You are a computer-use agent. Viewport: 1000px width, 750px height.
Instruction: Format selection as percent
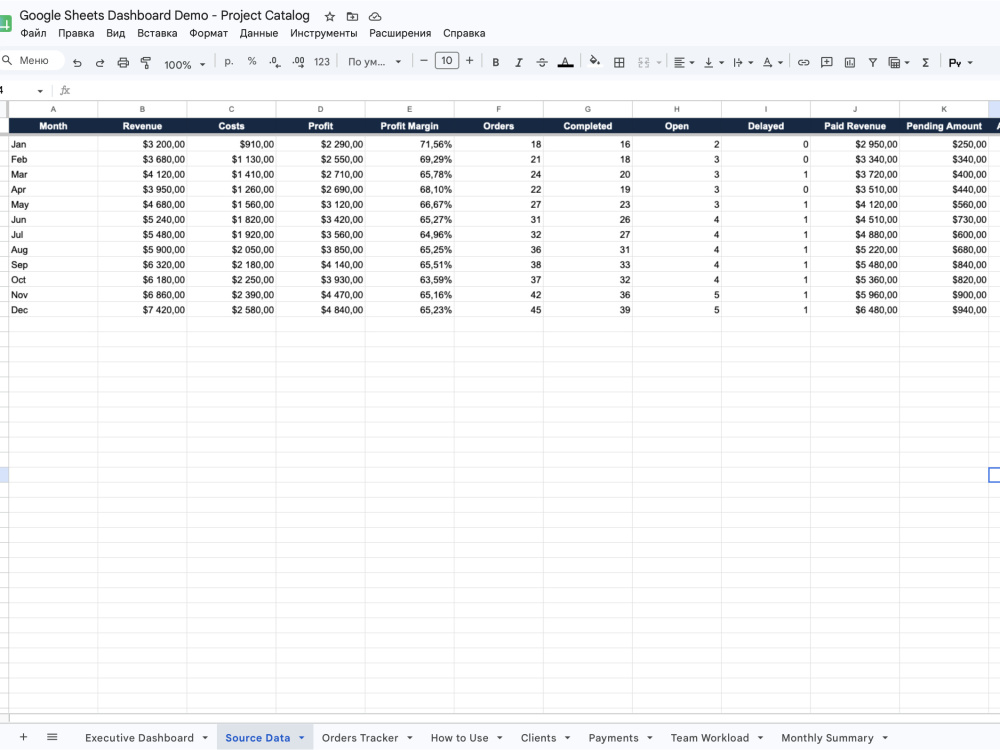click(252, 62)
